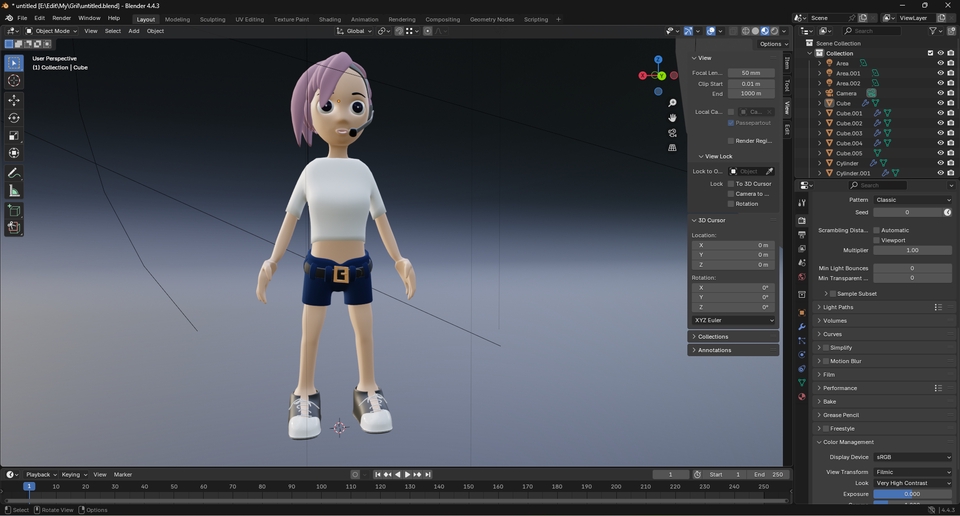This screenshot has width=960, height=516.
Task: Open the viewport Add menu
Action: pyautogui.click(x=133, y=31)
